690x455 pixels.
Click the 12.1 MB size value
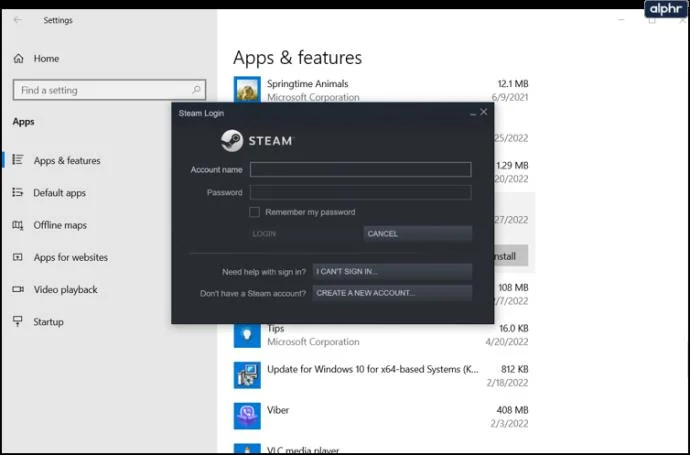[x=513, y=84]
